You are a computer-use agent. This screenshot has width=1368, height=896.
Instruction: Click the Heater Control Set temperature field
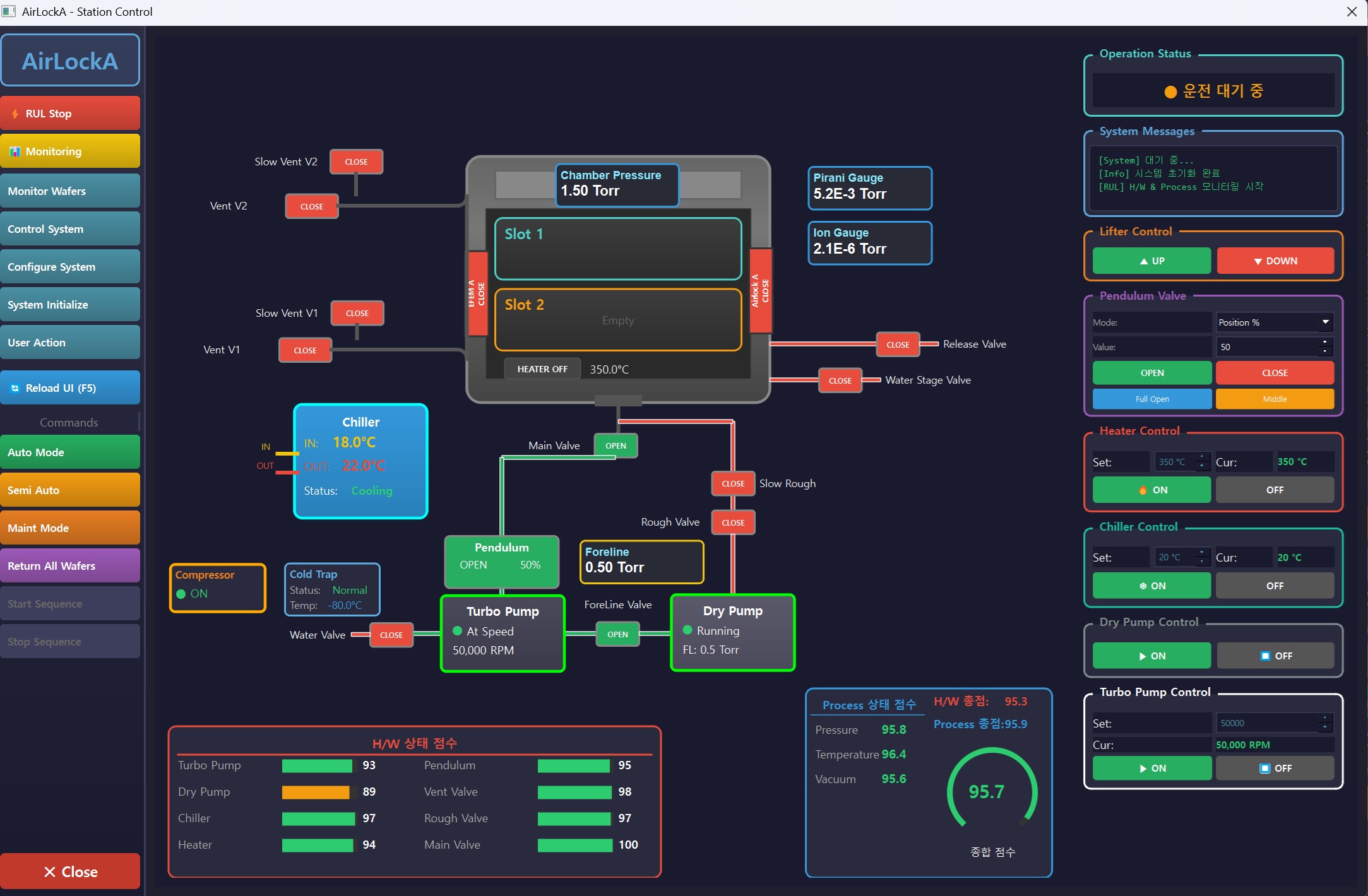pyautogui.click(x=1182, y=462)
